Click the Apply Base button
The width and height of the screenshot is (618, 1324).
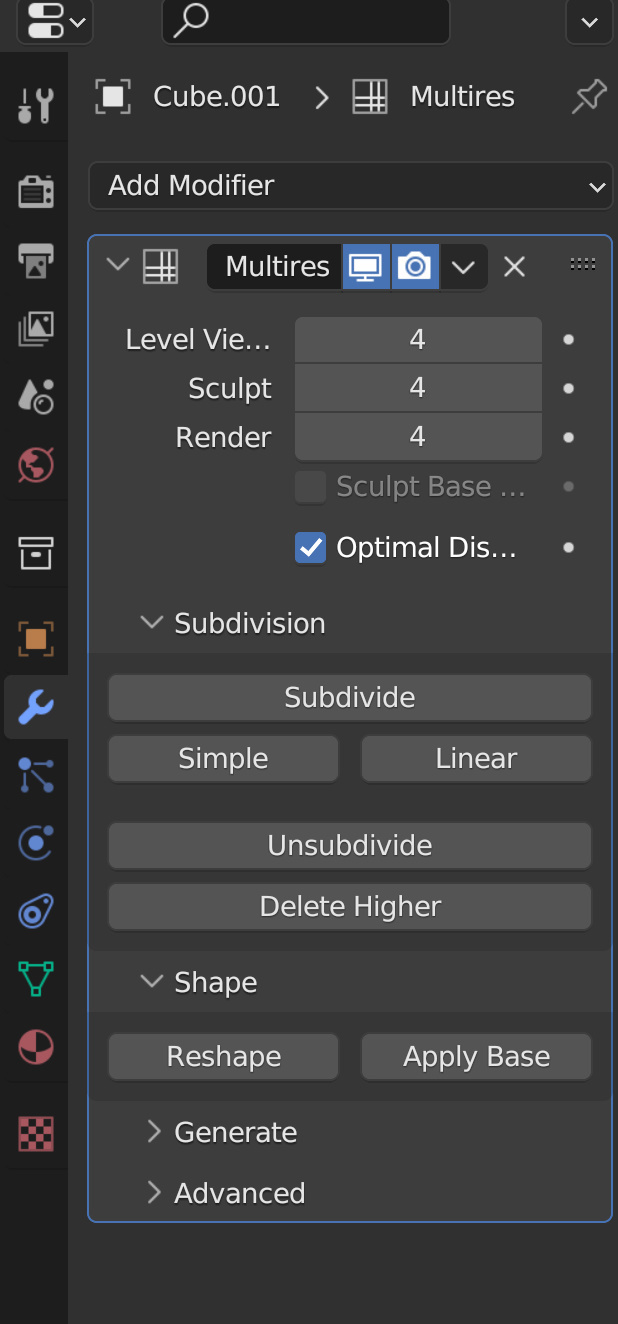(x=476, y=1056)
